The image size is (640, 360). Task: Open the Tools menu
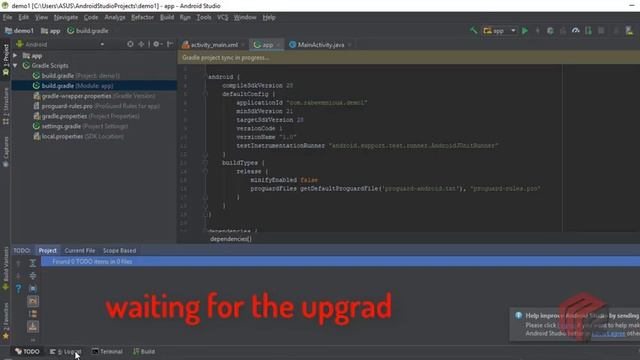click(204, 17)
